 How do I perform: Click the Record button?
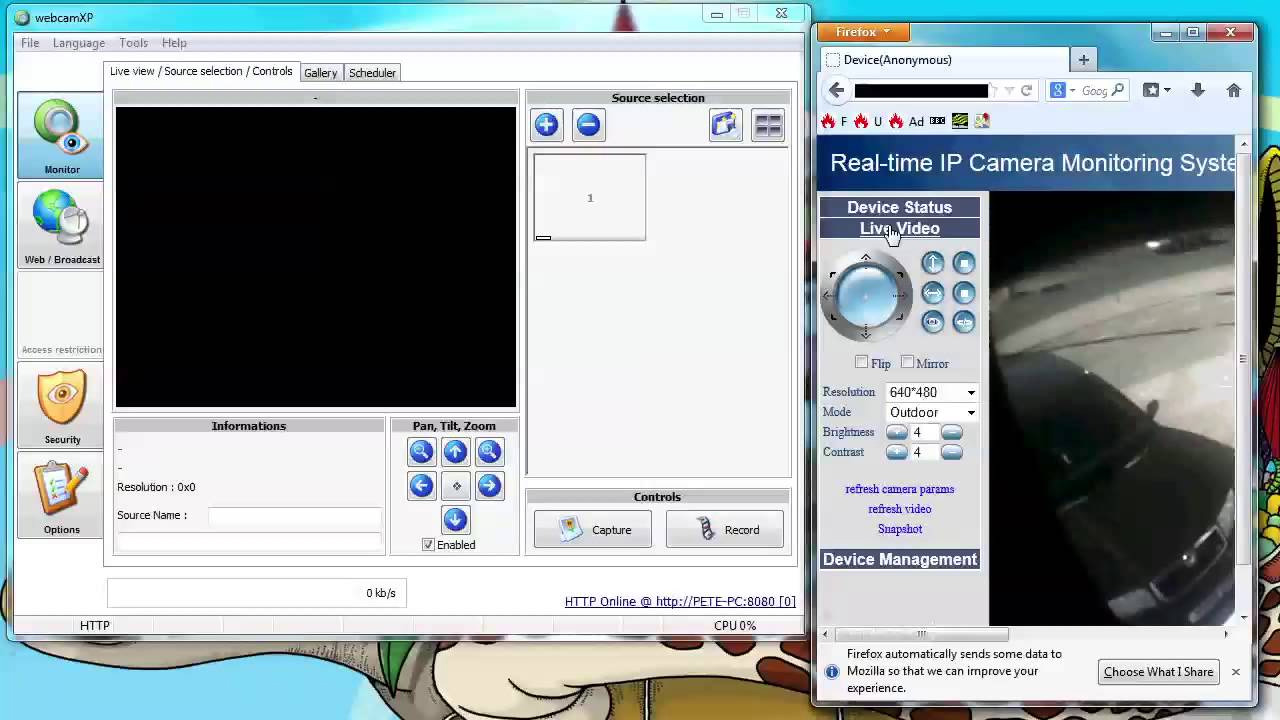pos(725,530)
